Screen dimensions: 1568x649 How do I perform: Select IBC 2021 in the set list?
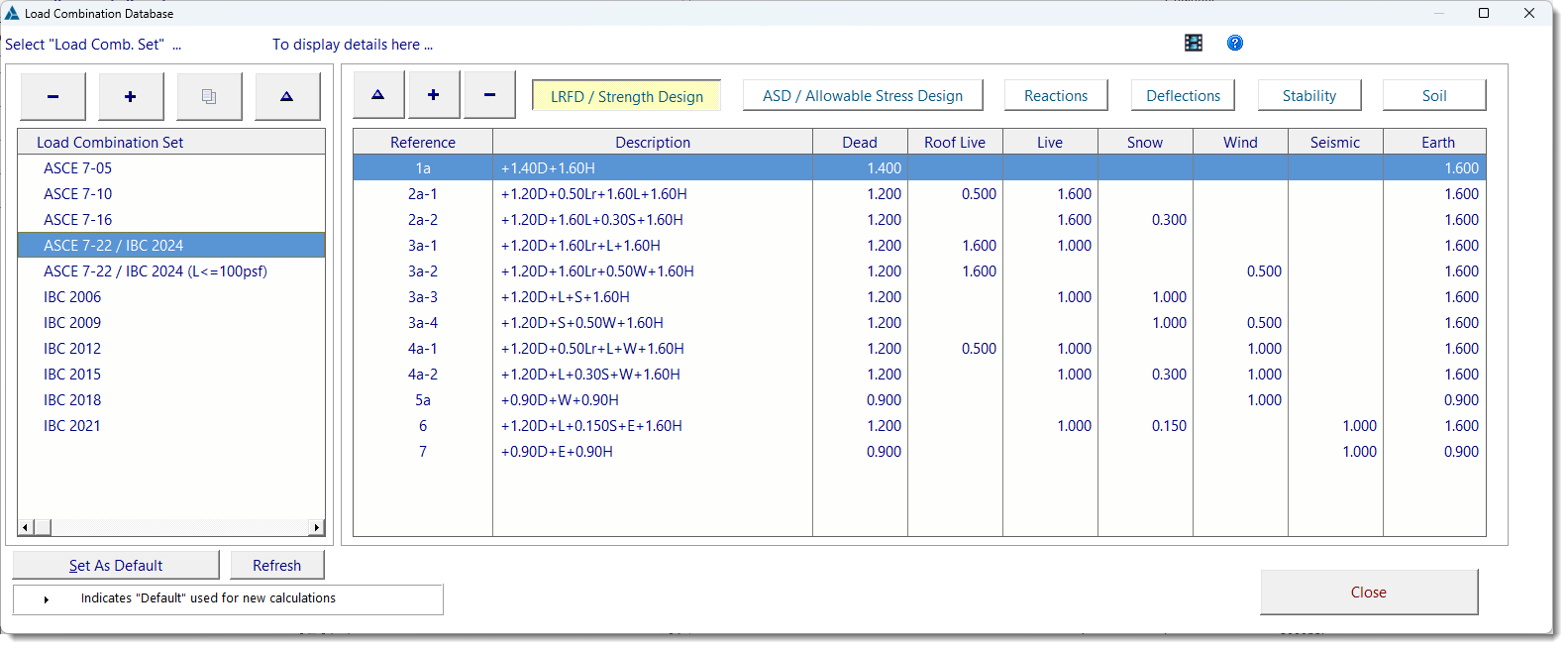171,426
